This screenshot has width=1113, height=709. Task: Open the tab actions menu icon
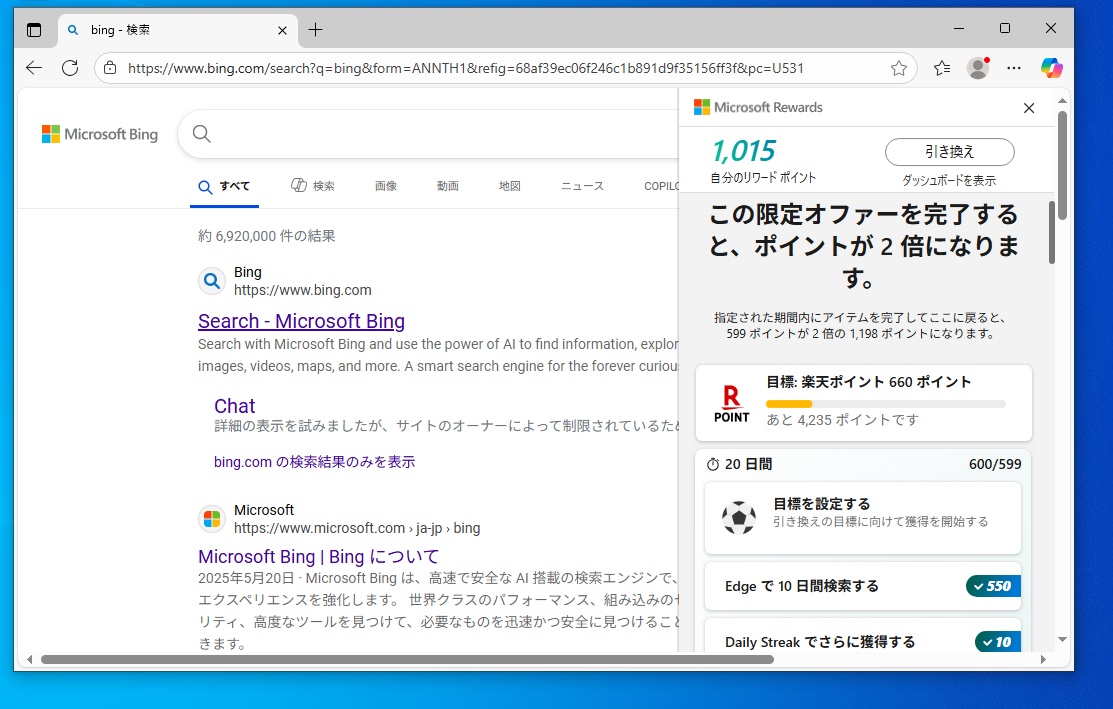[x=34, y=30]
